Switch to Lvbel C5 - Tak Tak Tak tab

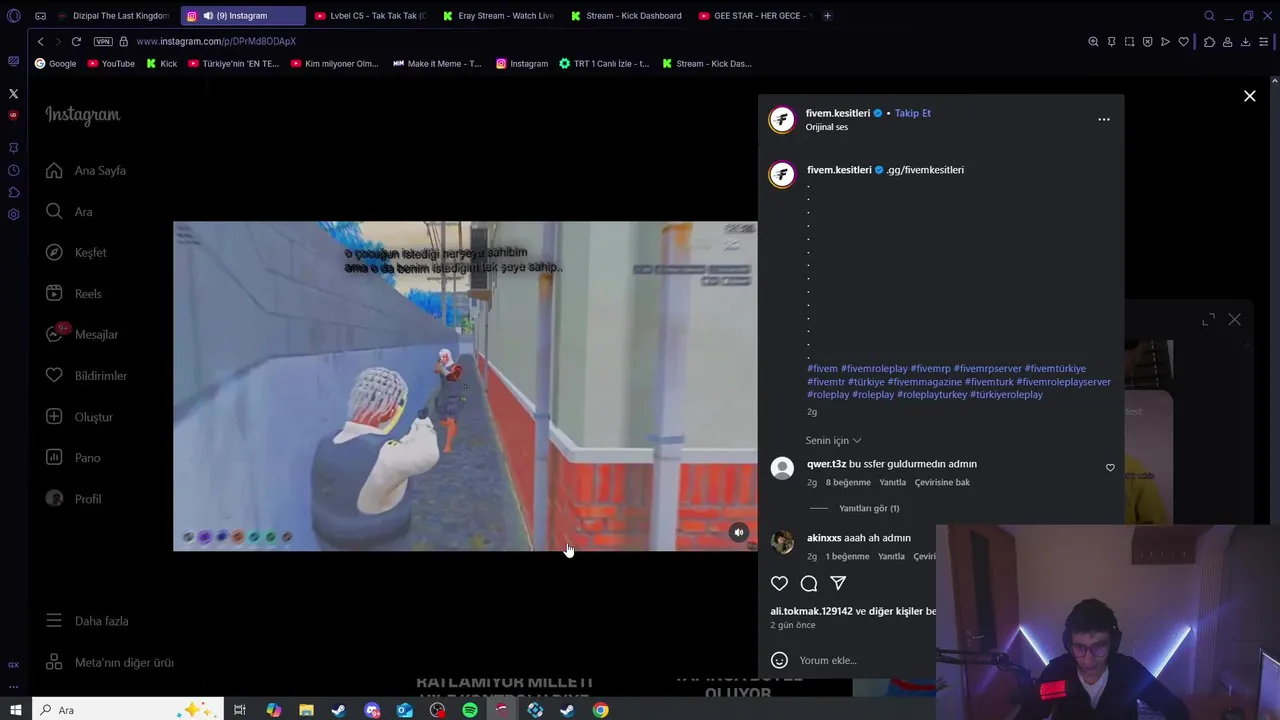pos(370,16)
